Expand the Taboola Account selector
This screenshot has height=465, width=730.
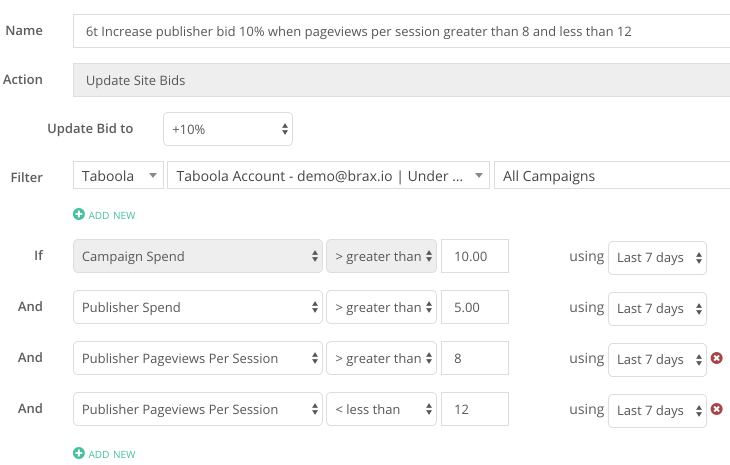pyautogui.click(x=328, y=175)
